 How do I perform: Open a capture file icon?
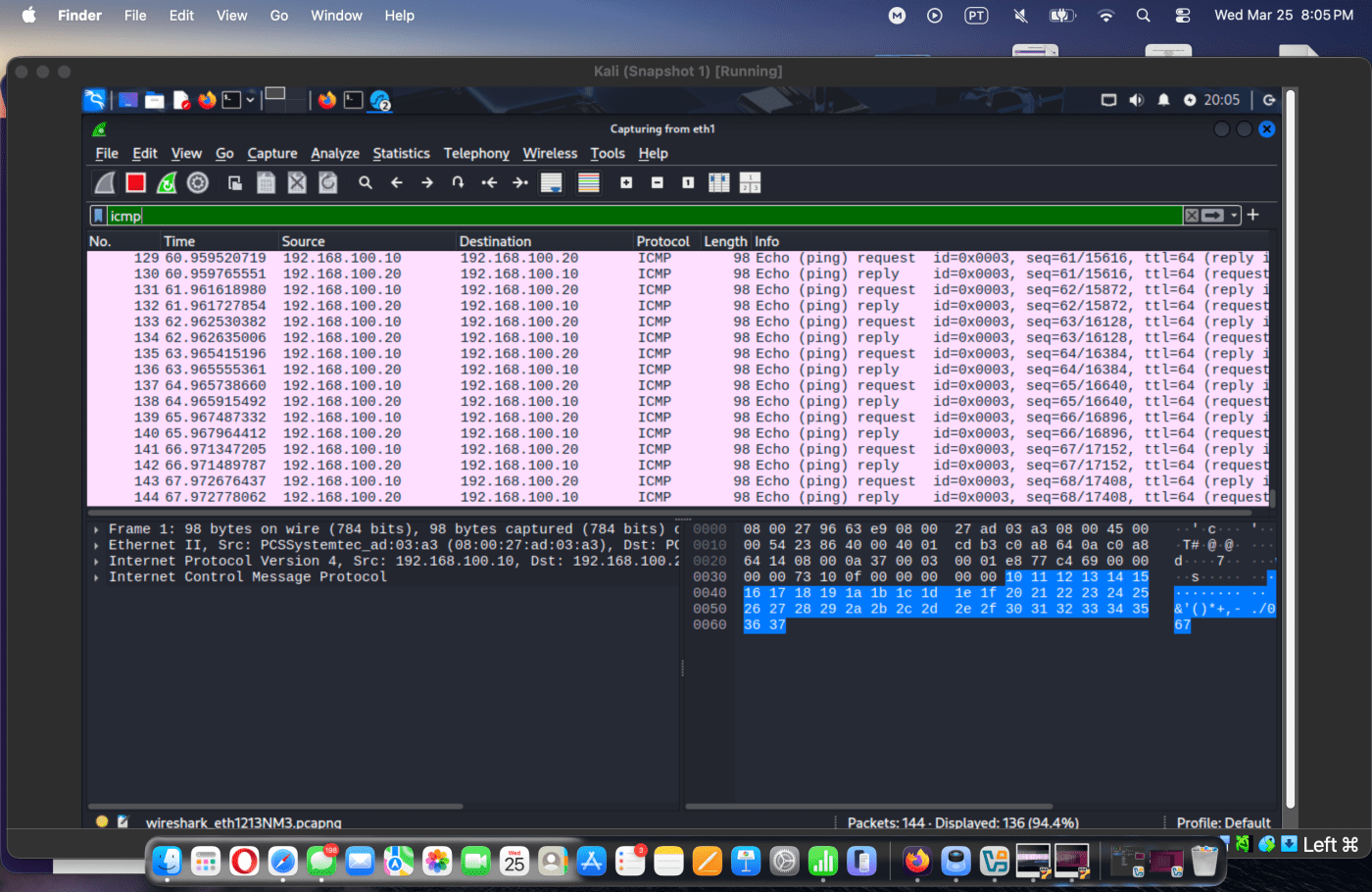click(x=235, y=183)
